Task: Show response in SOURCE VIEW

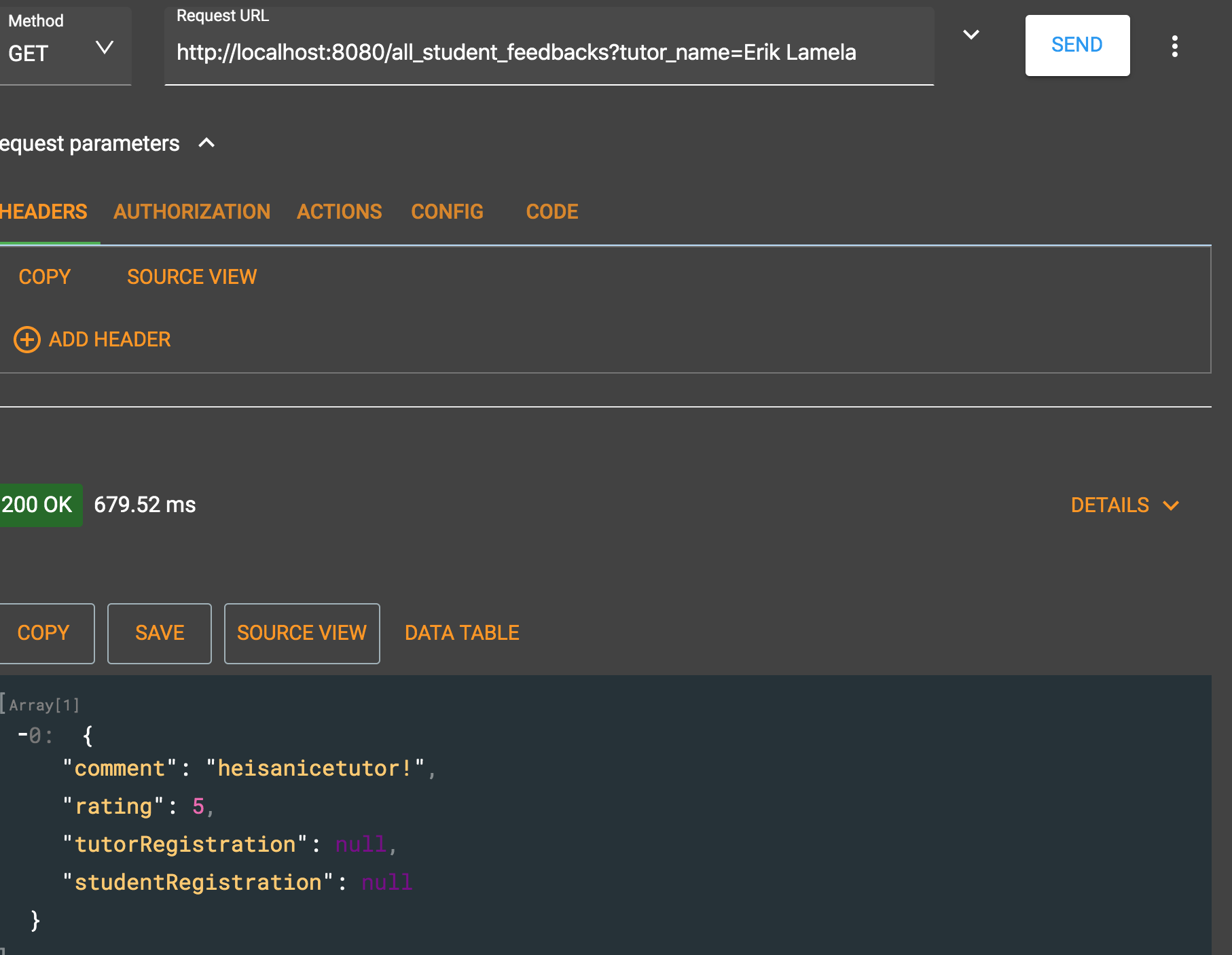Action: click(302, 633)
